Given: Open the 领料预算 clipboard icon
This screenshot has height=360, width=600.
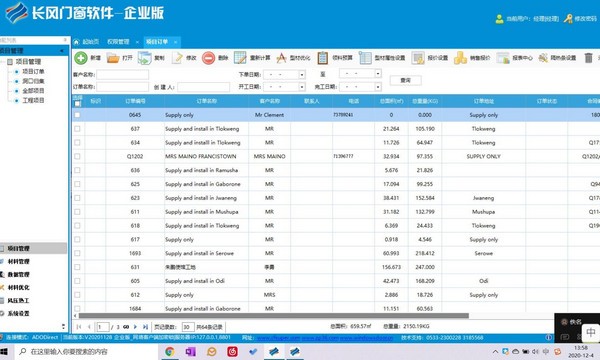Looking at the screenshot, I should (323, 58).
